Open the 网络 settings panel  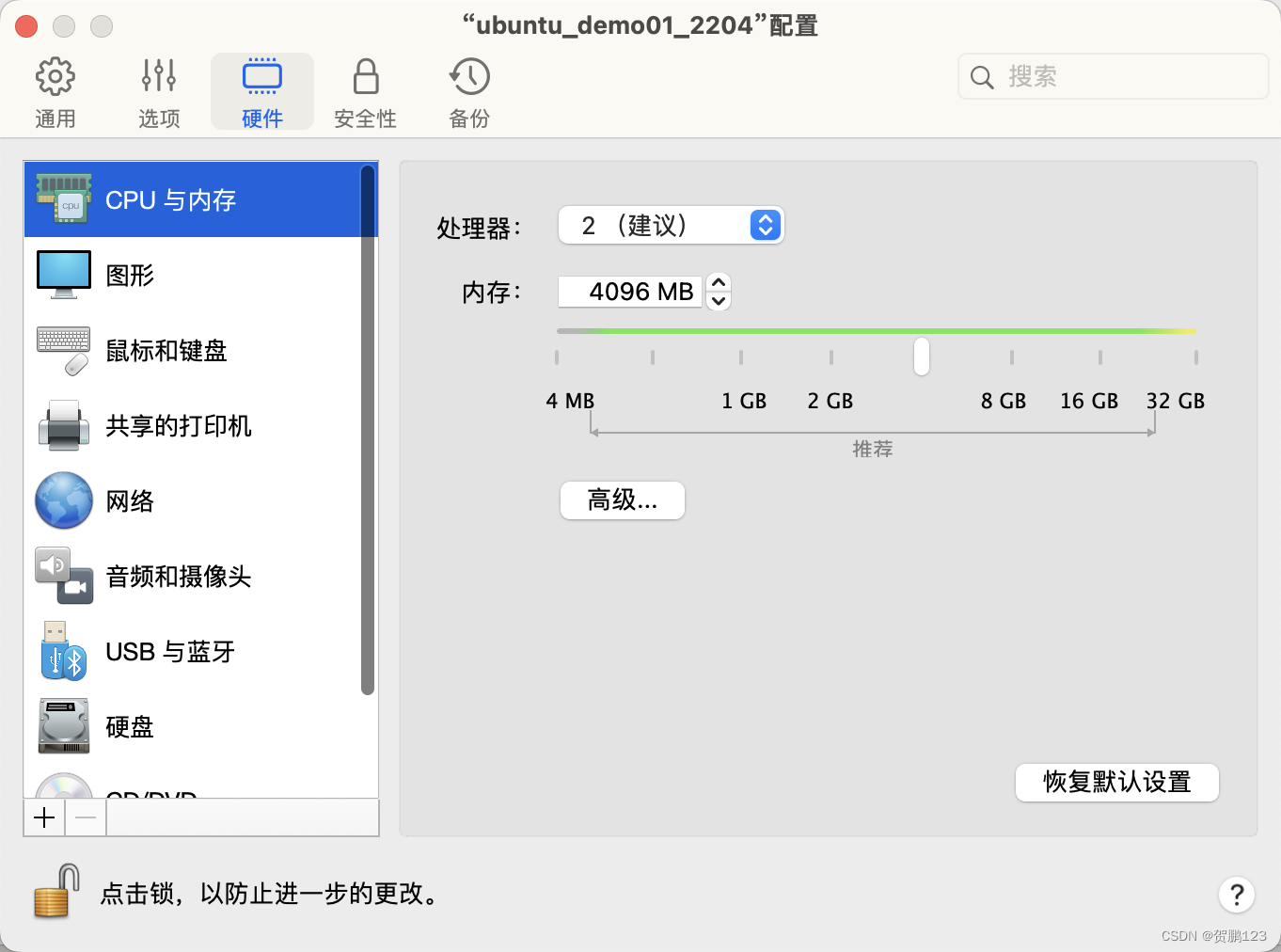pos(130,500)
